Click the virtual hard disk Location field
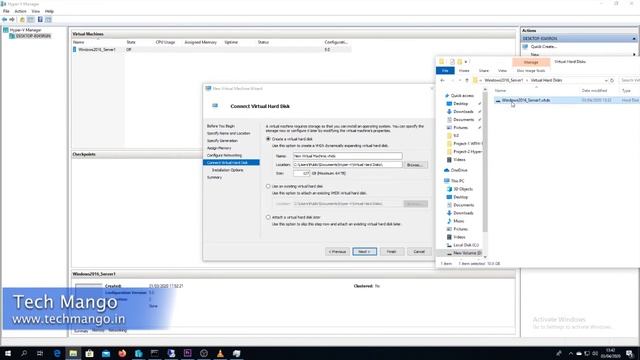The width and height of the screenshot is (640, 360). 347,164
